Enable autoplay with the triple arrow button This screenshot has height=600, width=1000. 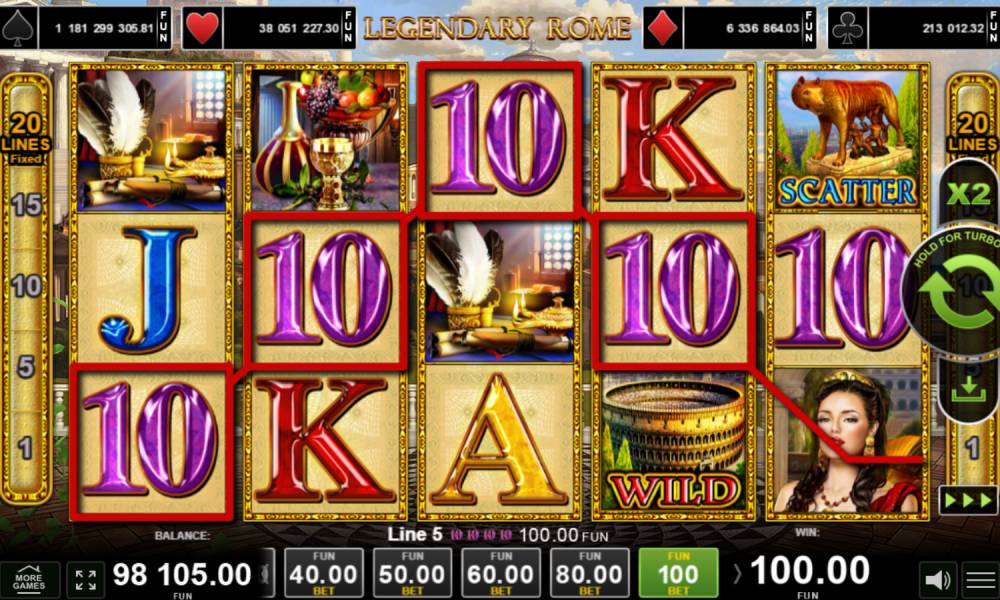point(969,500)
